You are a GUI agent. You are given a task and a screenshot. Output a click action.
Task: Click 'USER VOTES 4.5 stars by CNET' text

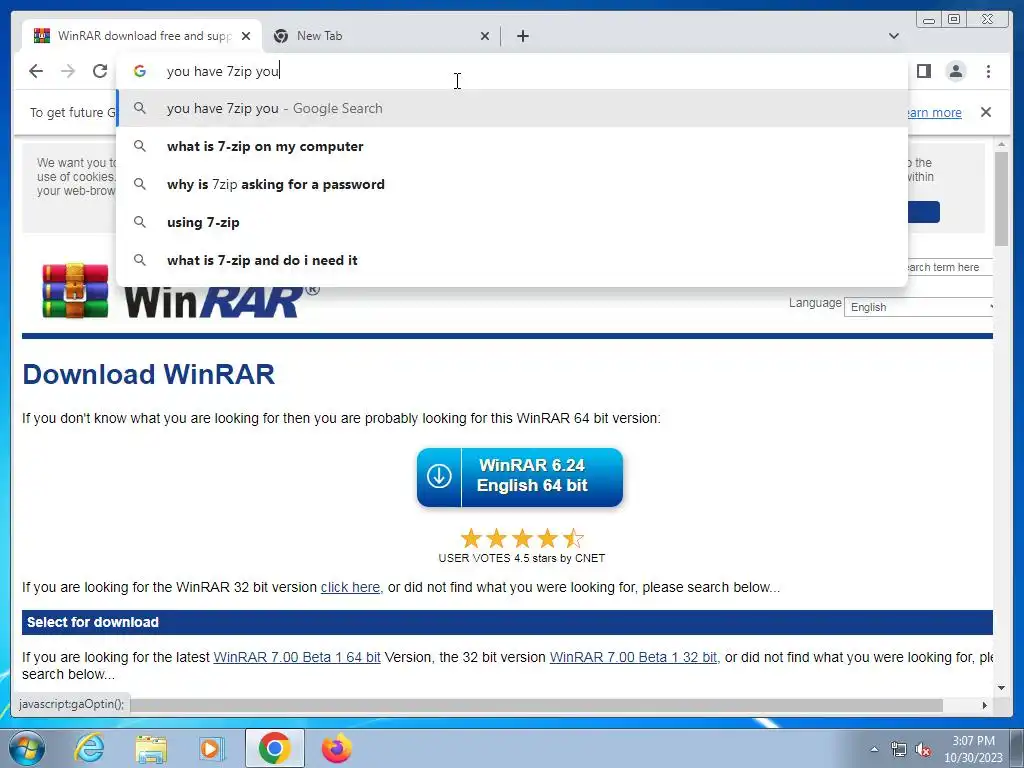(522, 558)
